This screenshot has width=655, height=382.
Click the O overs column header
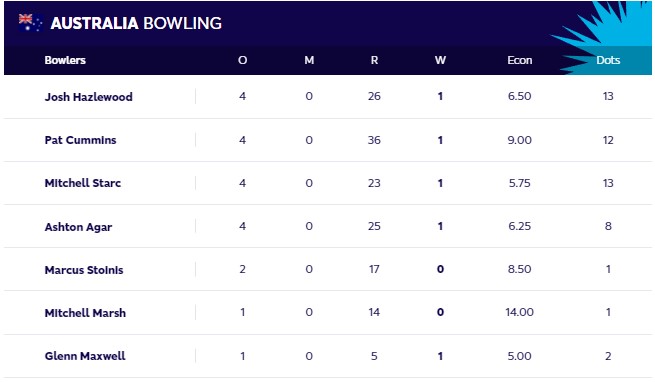(x=242, y=60)
